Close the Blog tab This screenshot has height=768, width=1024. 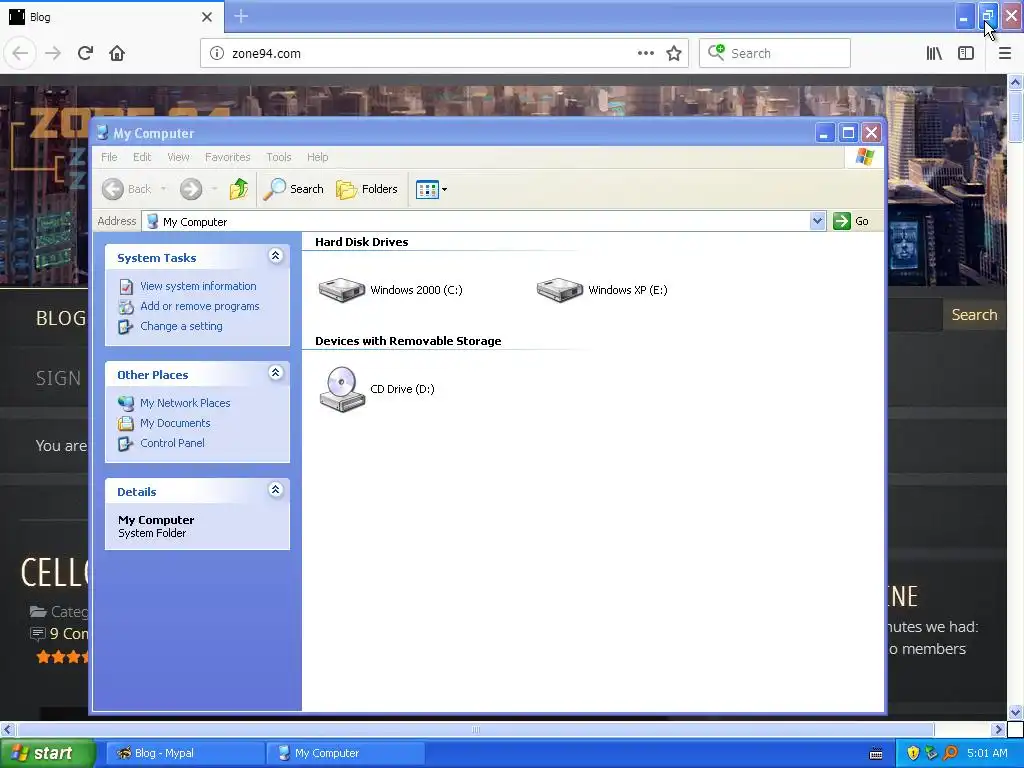coord(206,17)
